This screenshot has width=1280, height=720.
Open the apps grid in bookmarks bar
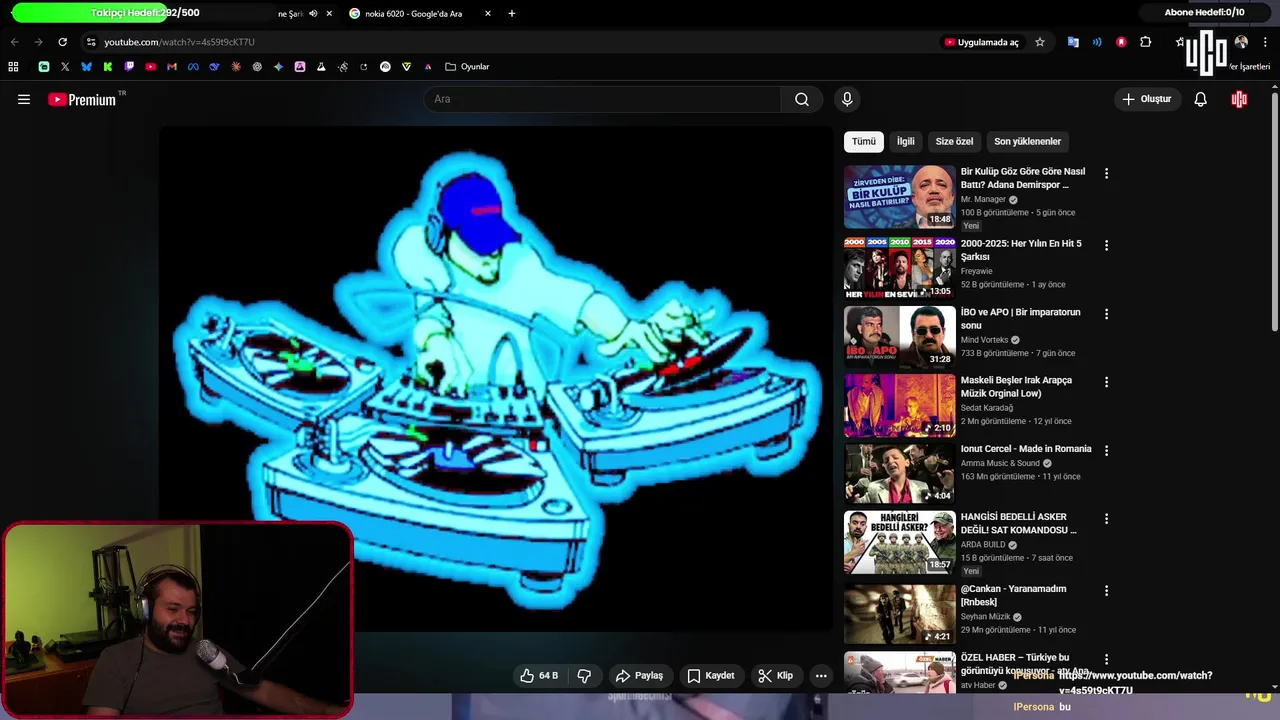pos(13,67)
